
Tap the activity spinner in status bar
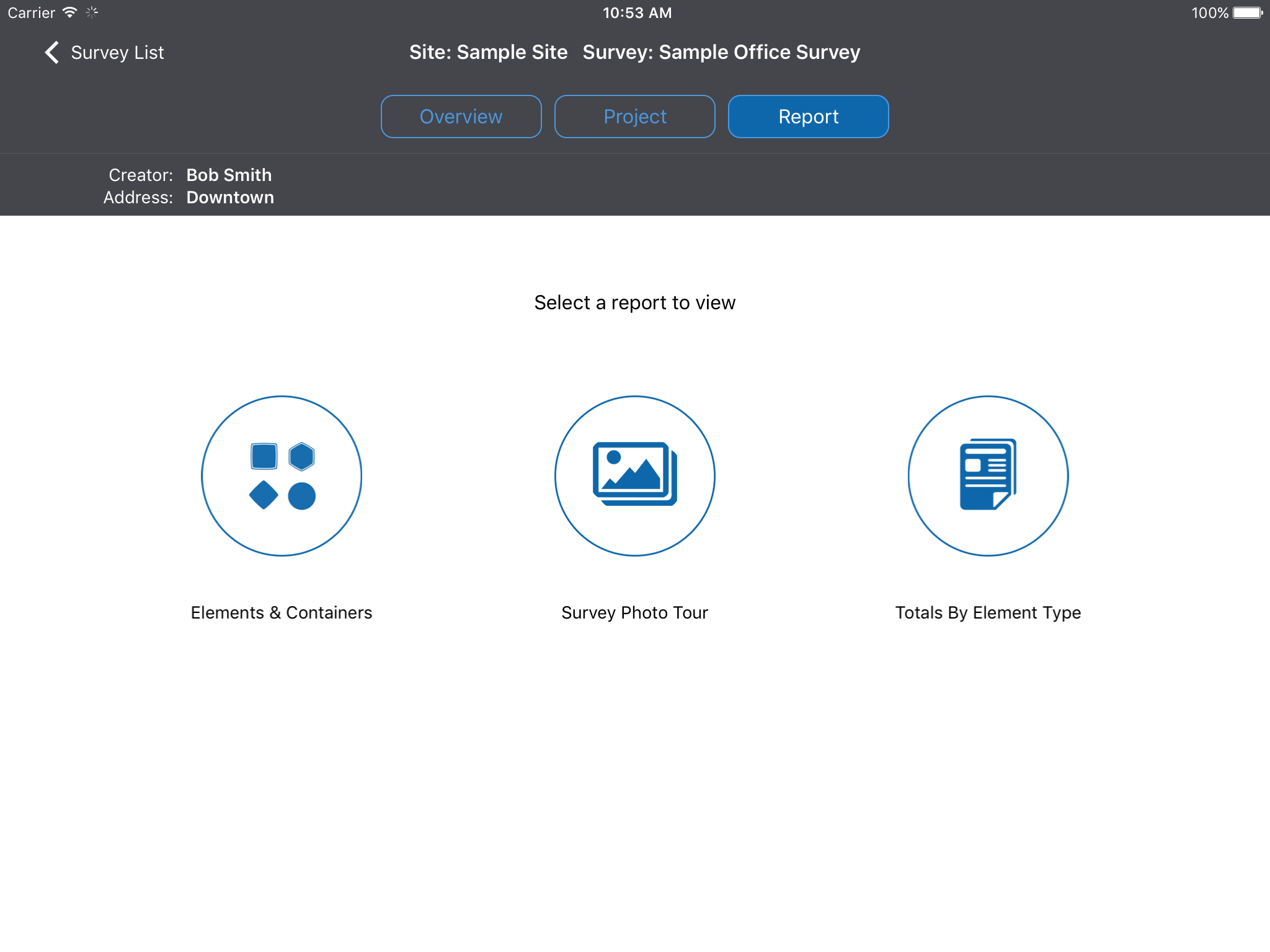tap(92, 12)
